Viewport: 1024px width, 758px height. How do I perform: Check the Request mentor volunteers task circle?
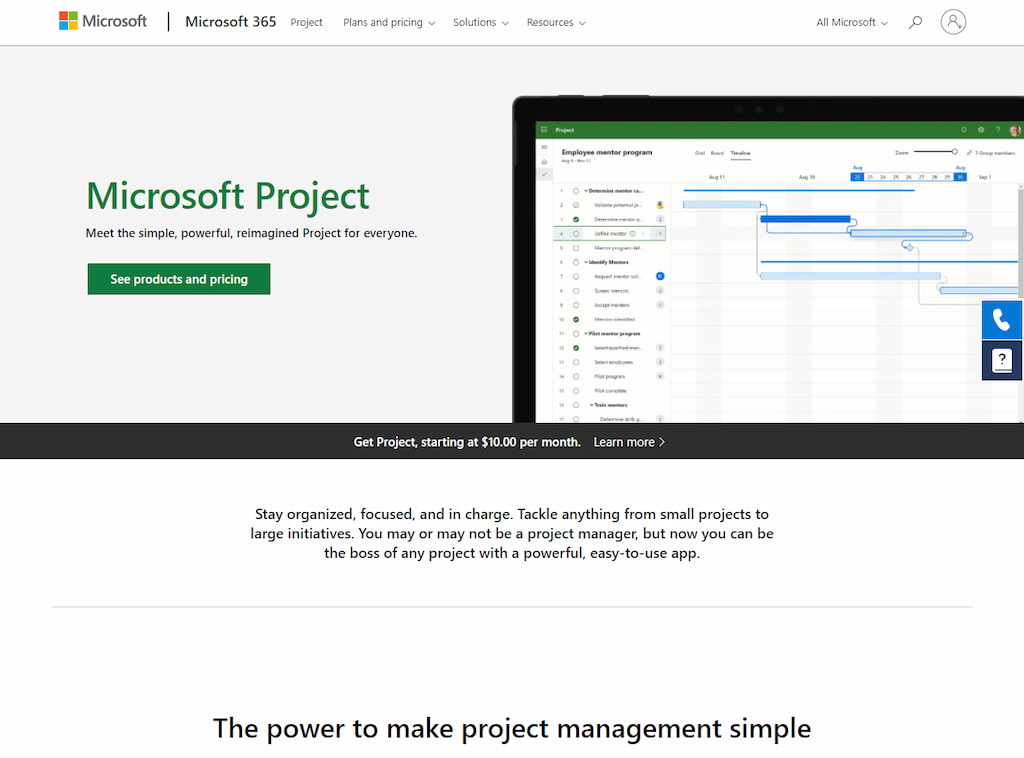point(576,276)
